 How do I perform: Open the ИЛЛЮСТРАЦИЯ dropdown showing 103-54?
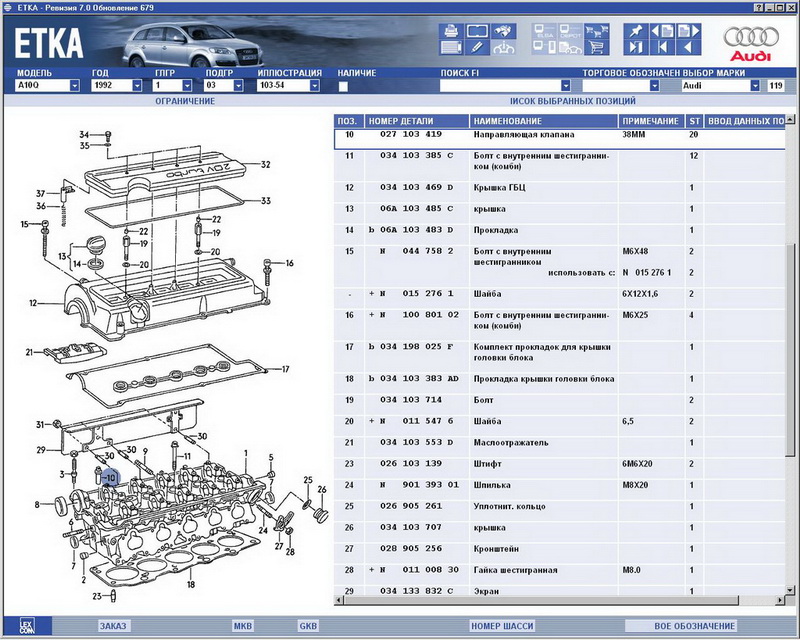coord(315,85)
